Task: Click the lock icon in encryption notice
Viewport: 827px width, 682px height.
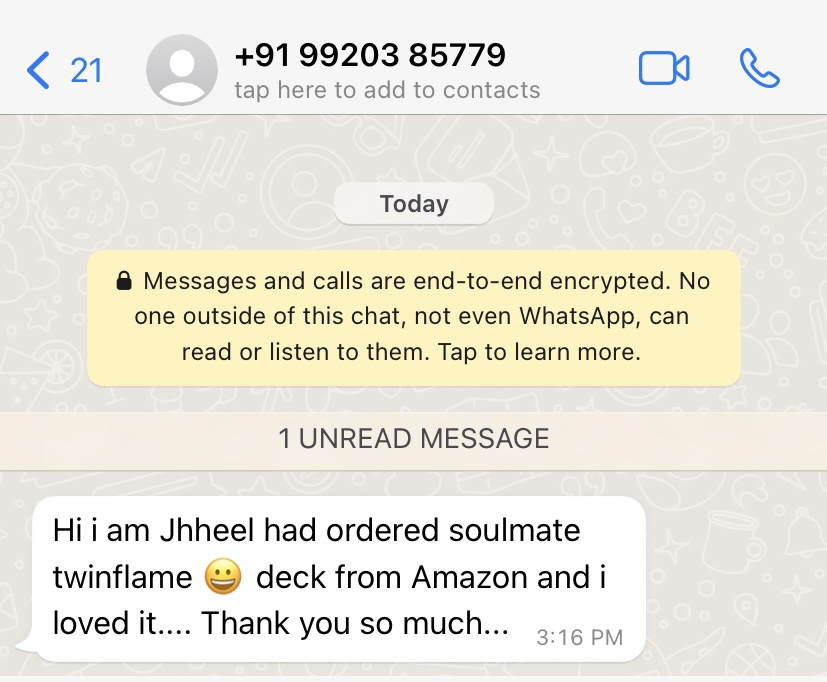Action: [x=125, y=282]
